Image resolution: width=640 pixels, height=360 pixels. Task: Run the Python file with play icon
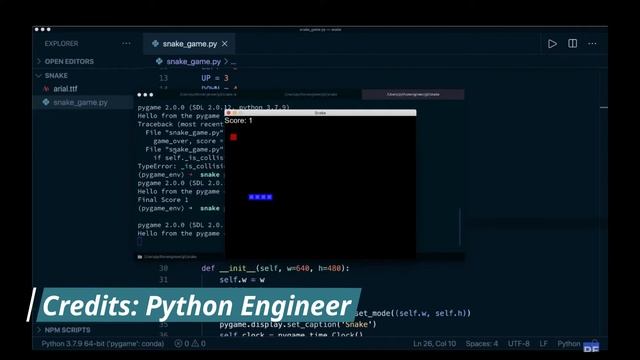click(552, 44)
